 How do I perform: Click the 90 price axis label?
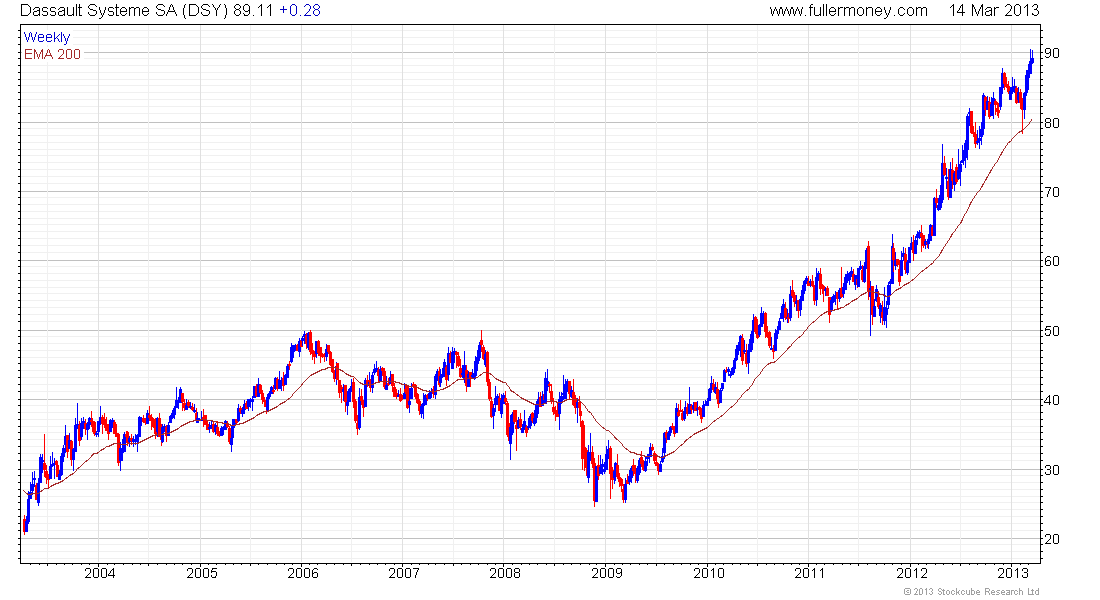click(1052, 53)
